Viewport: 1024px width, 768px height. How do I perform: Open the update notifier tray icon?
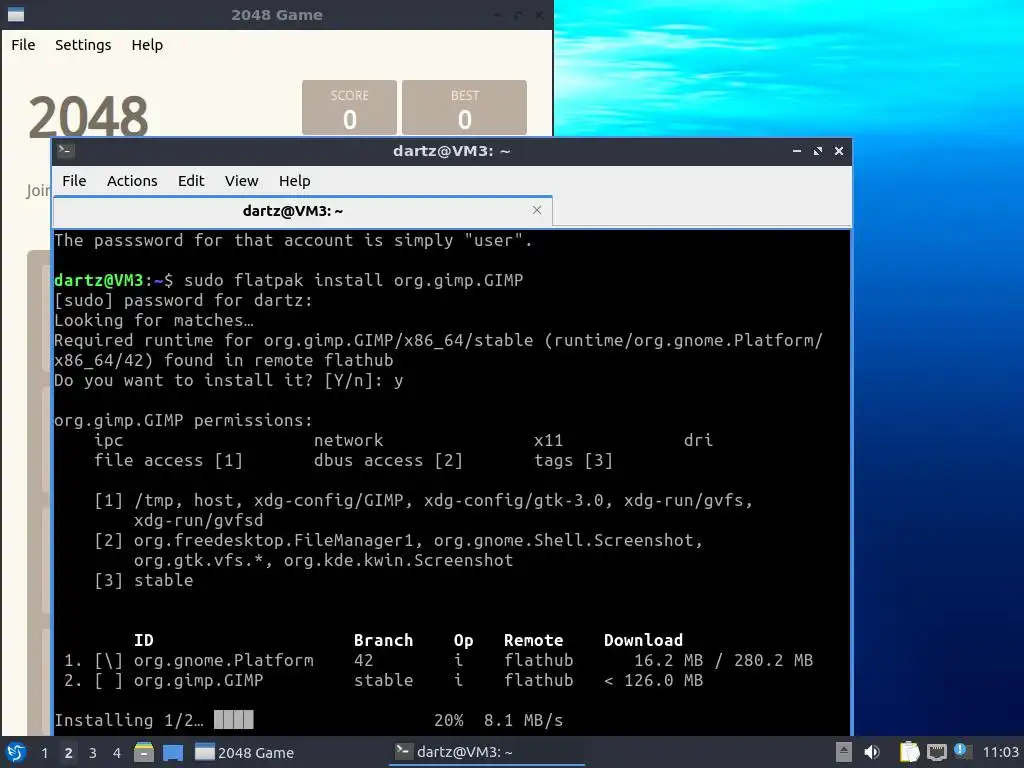tap(960, 750)
